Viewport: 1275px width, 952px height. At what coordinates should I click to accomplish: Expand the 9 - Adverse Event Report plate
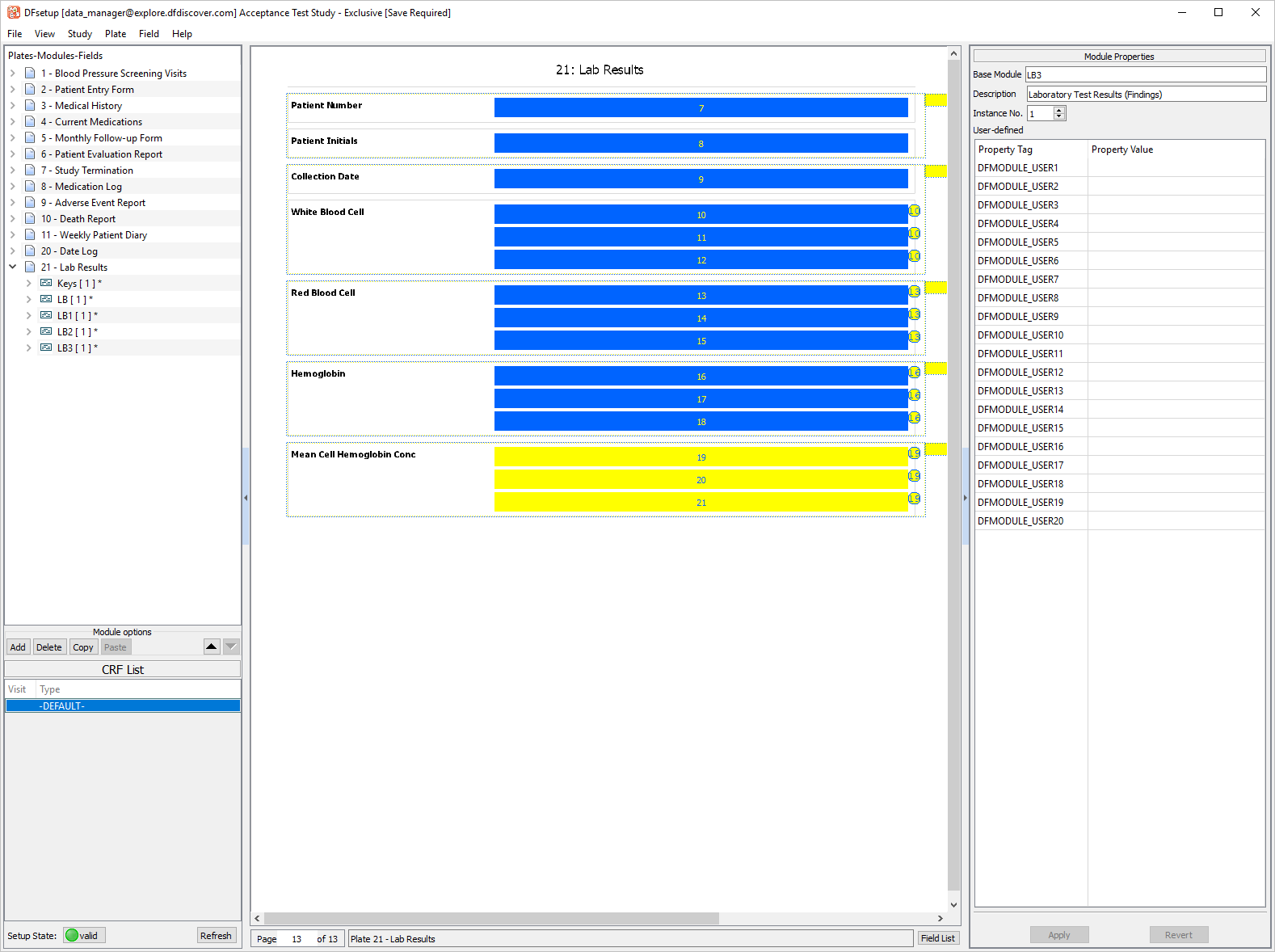point(13,202)
